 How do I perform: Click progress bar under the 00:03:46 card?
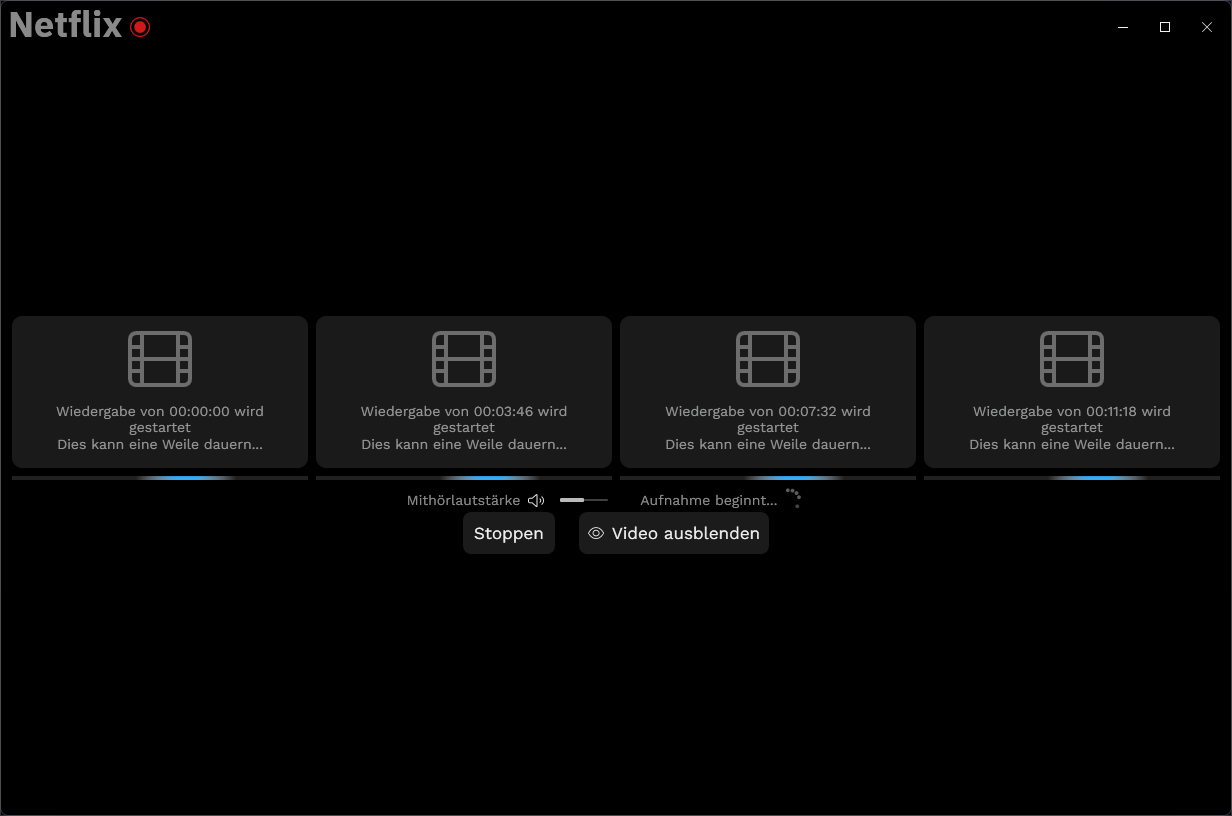pos(464,478)
